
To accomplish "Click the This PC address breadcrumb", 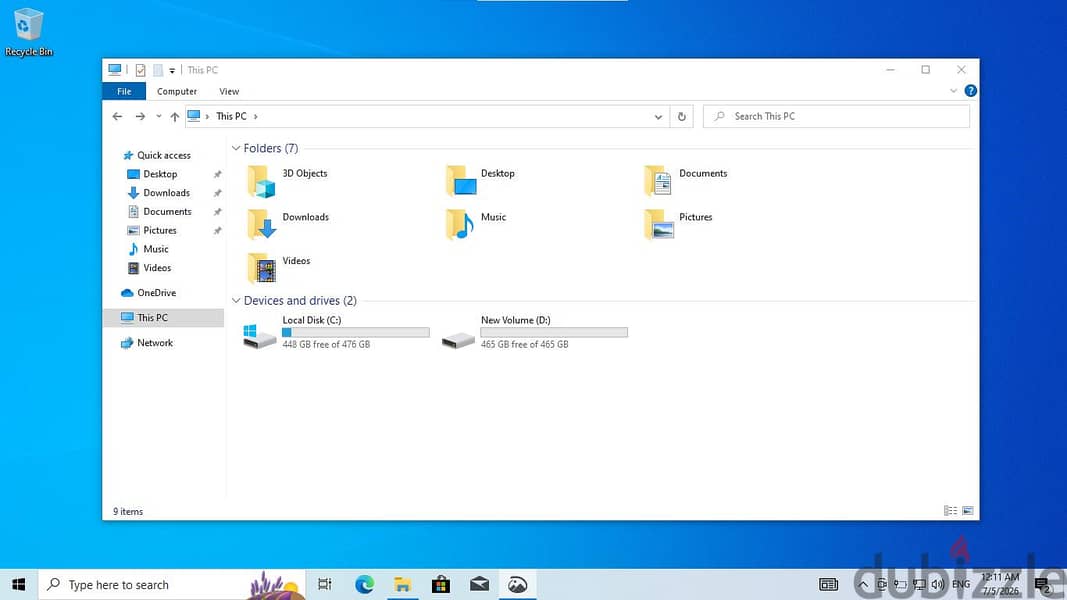I will point(231,116).
